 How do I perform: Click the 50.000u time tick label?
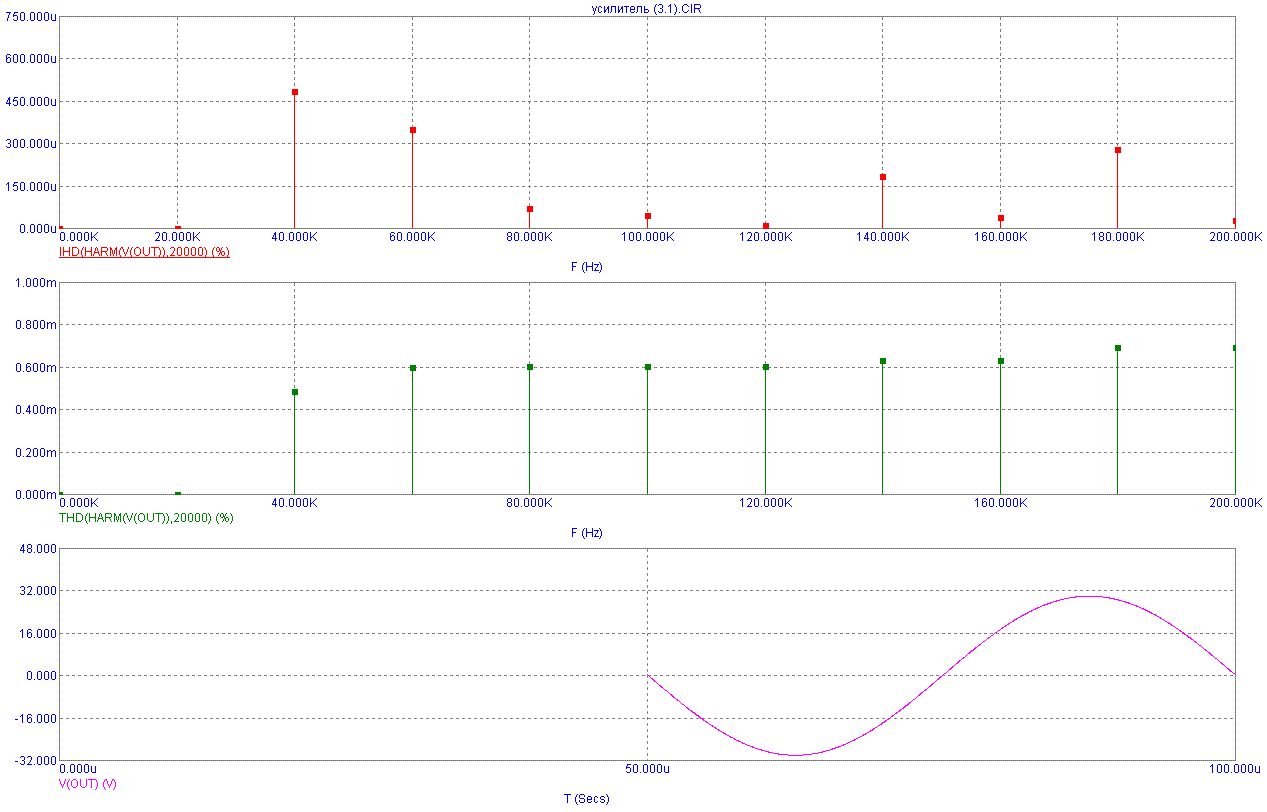click(x=648, y=769)
